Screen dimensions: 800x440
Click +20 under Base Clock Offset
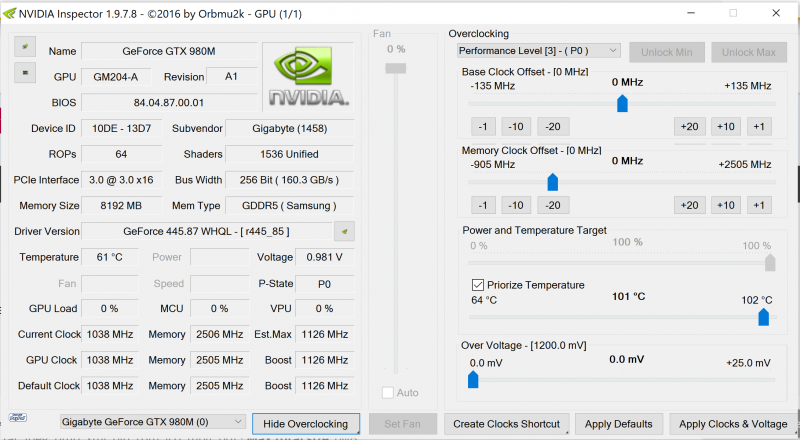pyautogui.click(x=689, y=127)
